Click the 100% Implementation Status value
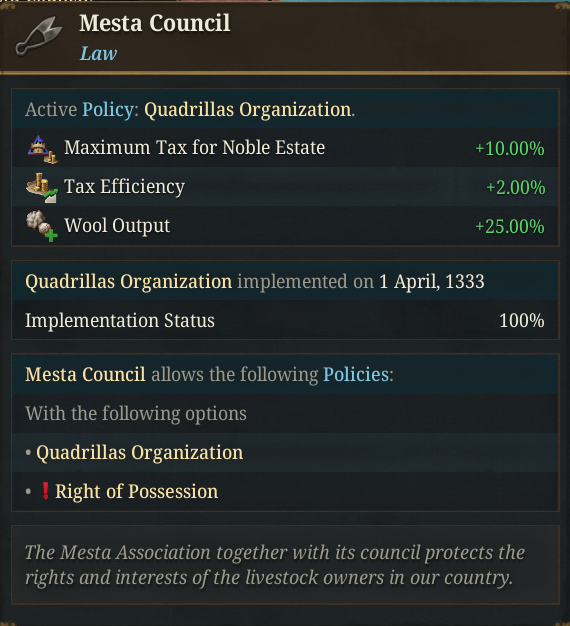Viewport: 570px width, 626px height. click(522, 321)
